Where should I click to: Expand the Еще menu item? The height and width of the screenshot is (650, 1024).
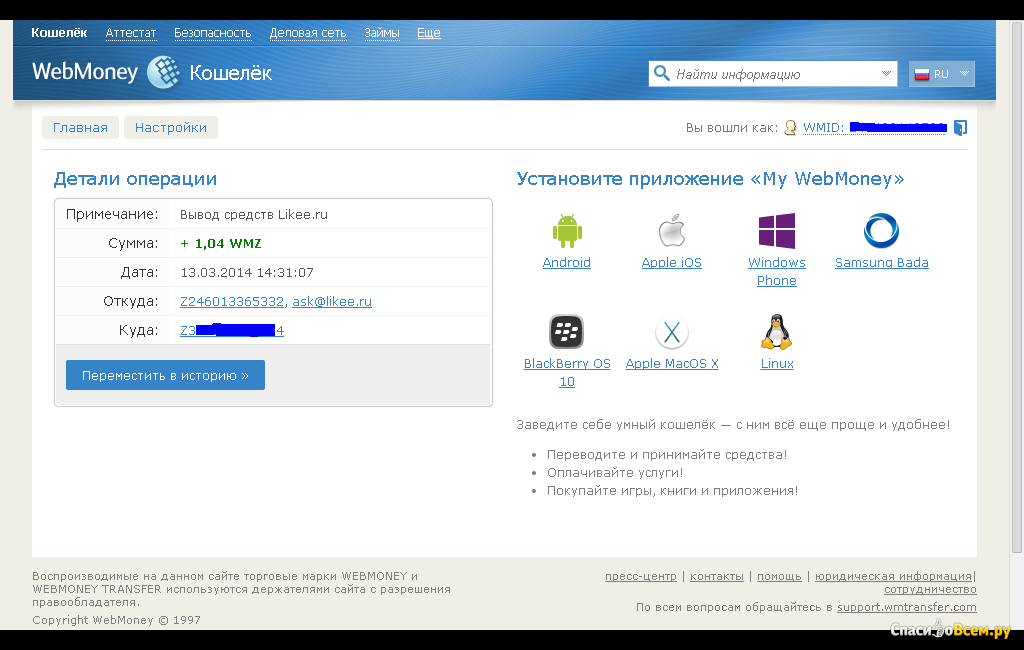428,33
